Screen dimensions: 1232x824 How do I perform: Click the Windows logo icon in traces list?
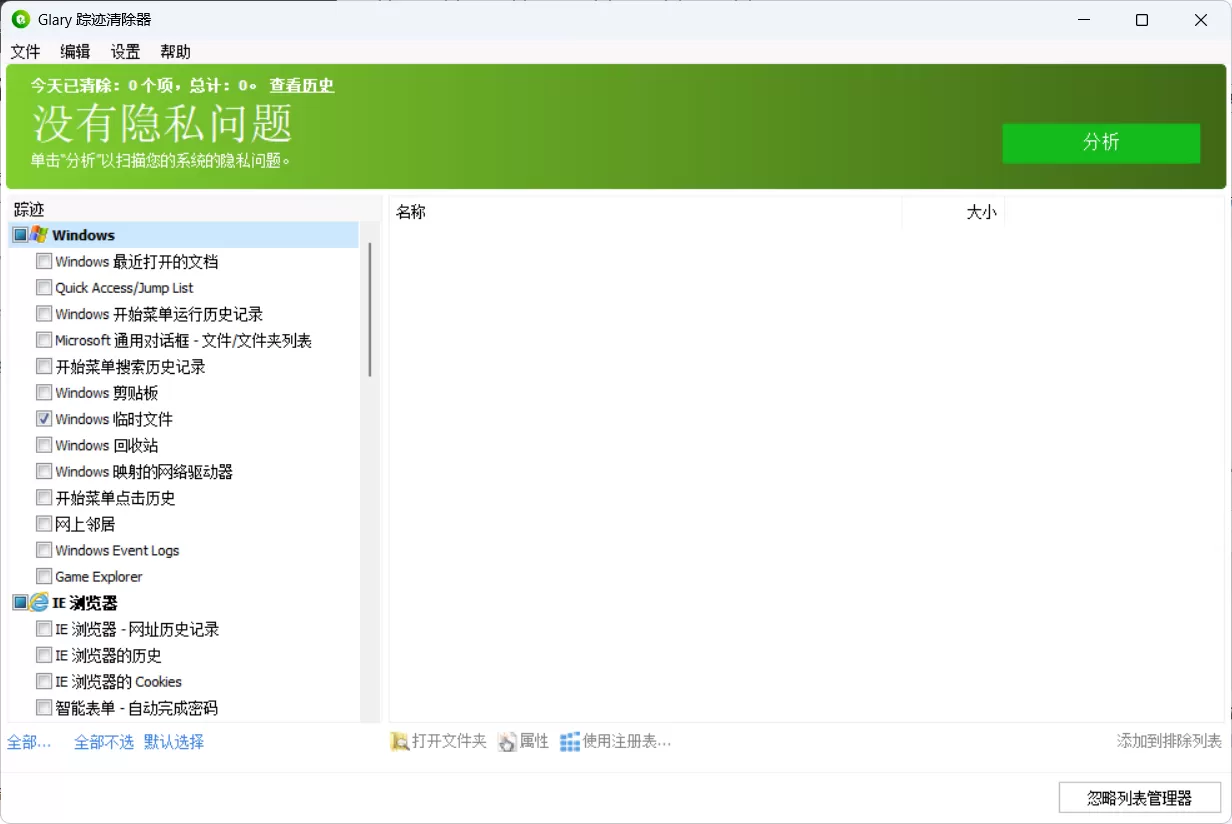[38, 234]
